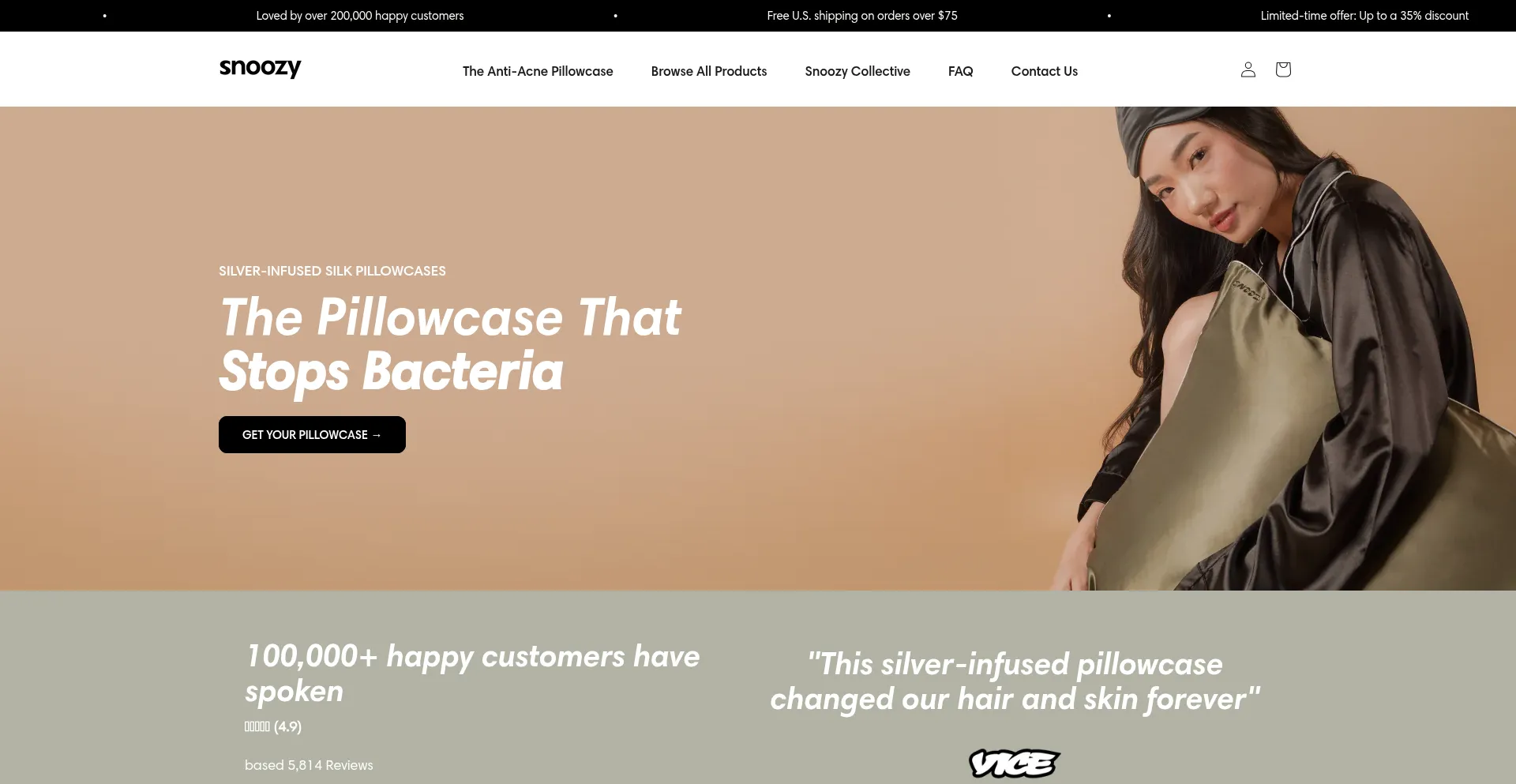Open Browse All Products menu
Screen dimensions: 1516x784
click(709, 71)
